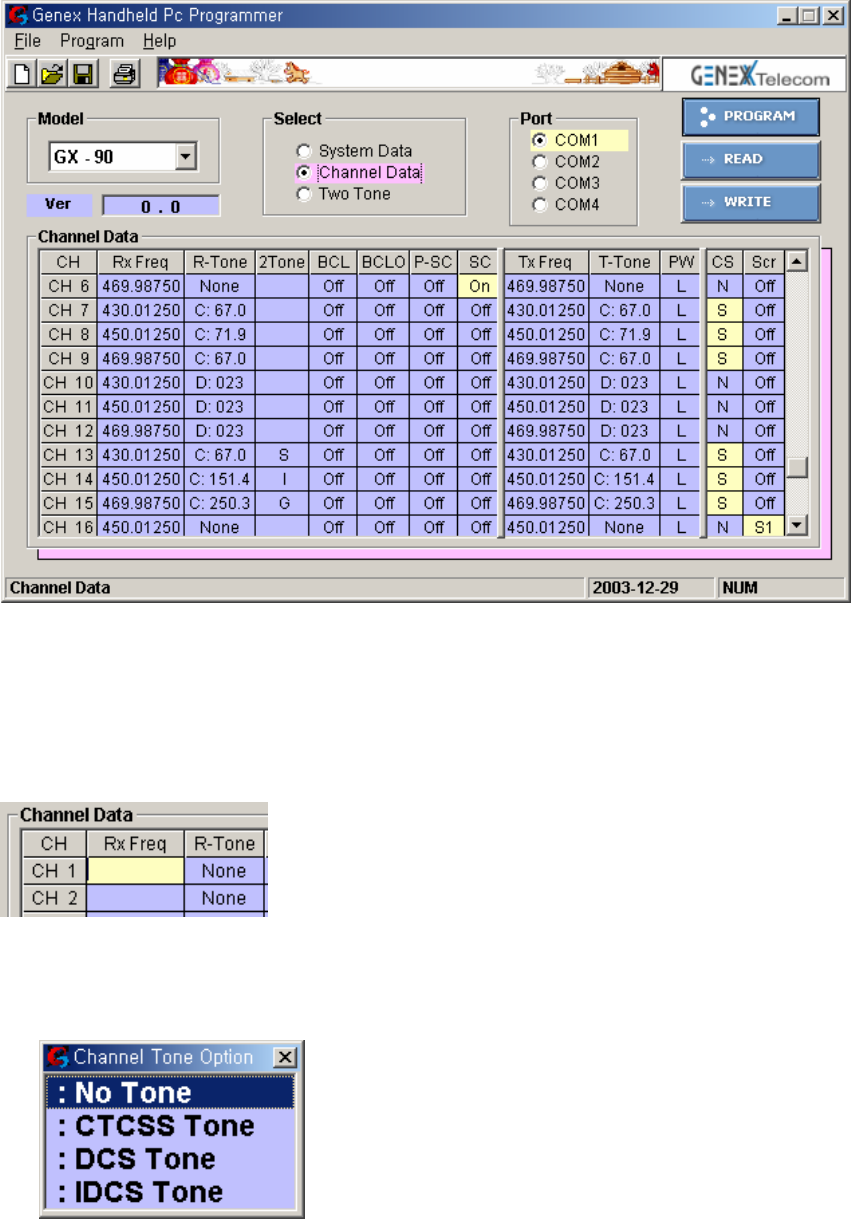Click the PROGRAM button
The image size is (851, 1219).
[751, 116]
